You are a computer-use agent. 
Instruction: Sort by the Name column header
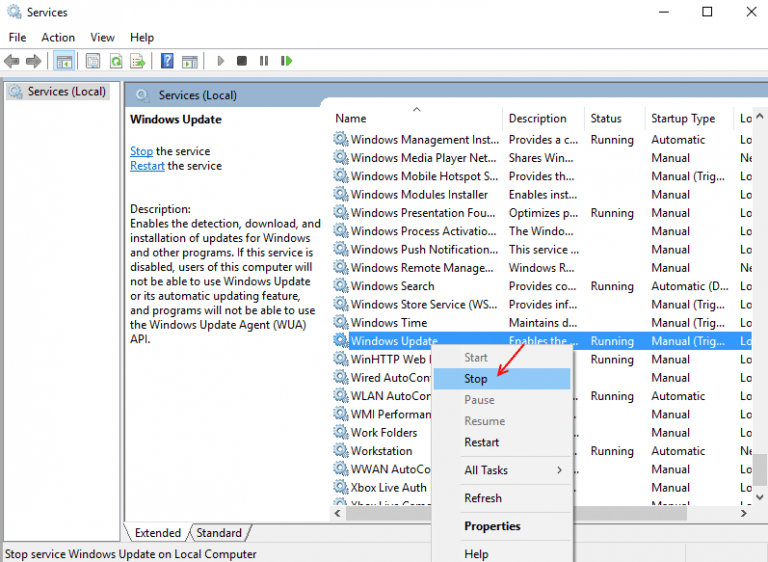pyautogui.click(x=417, y=118)
